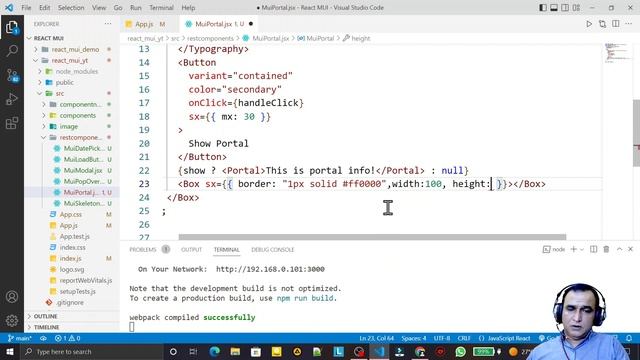
Task: Open the Manage gear icon
Action: click(12, 321)
